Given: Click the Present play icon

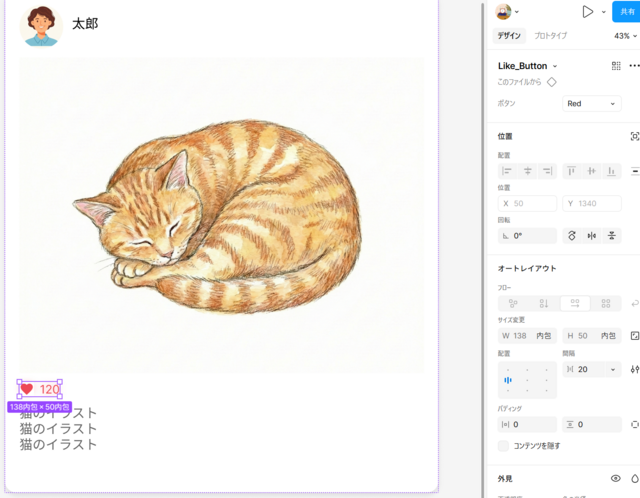Looking at the screenshot, I should pos(588,12).
